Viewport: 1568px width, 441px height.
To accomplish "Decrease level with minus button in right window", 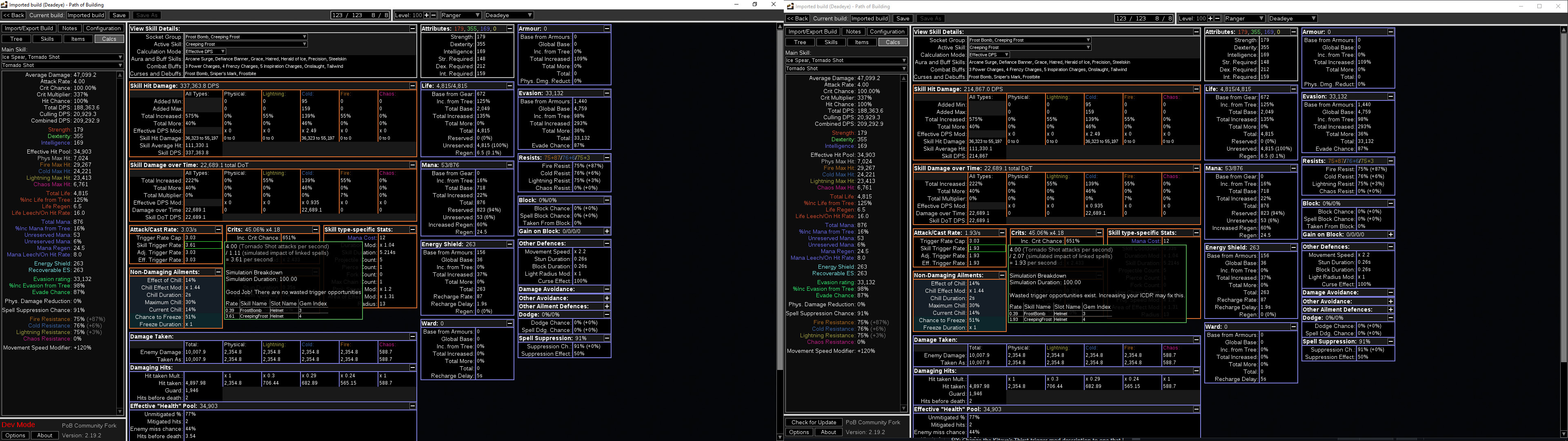I will 1217,19.
